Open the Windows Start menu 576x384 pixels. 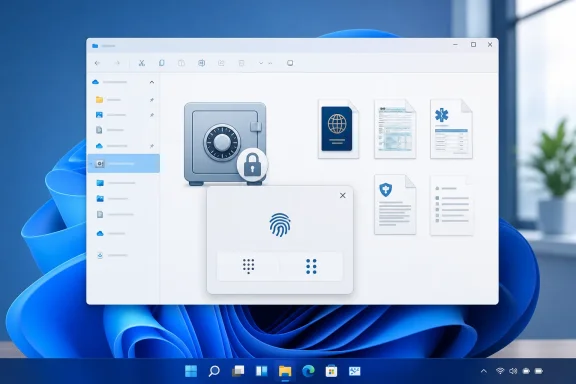[191, 371]
